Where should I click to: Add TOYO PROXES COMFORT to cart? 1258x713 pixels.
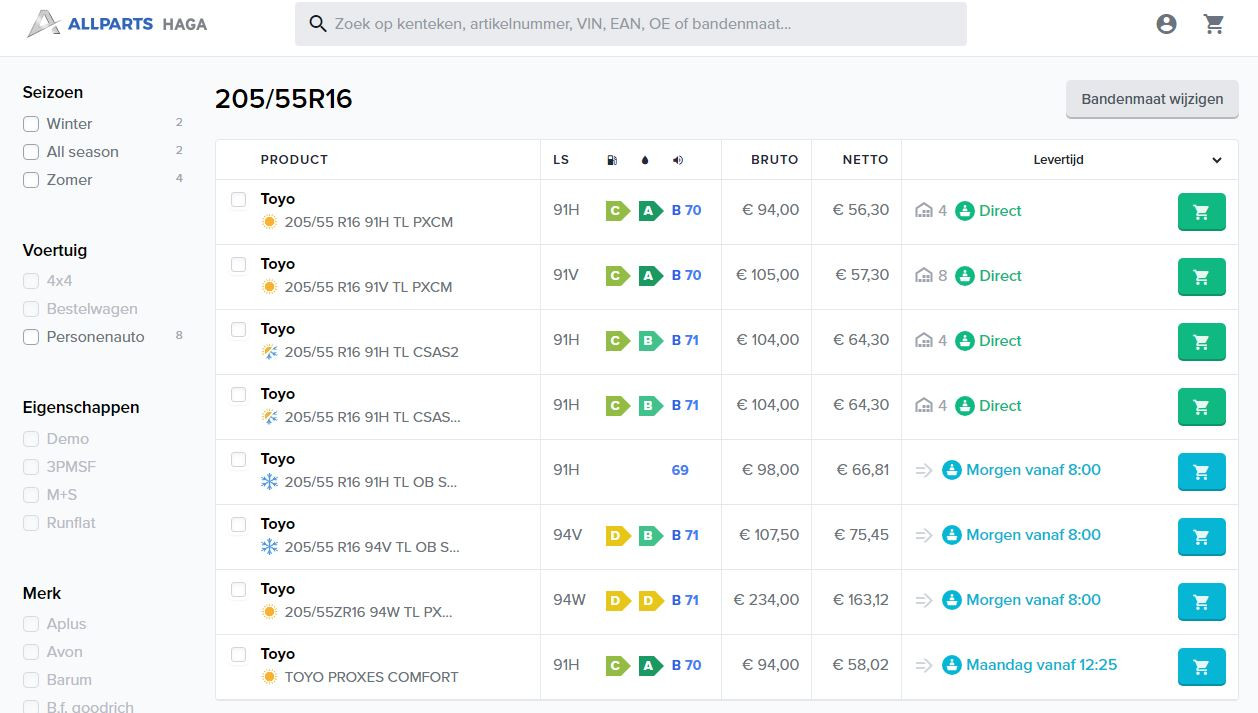tap(1201, 667)
